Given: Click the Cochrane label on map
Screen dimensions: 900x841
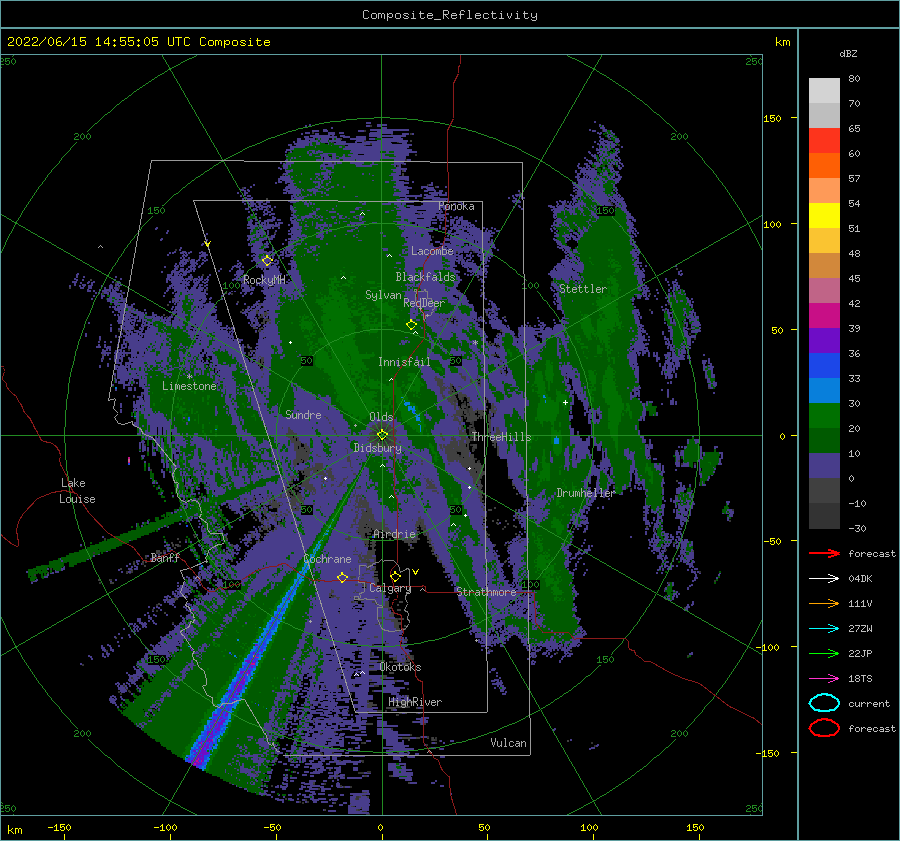Looking at the screenshot, I should 327,559.
